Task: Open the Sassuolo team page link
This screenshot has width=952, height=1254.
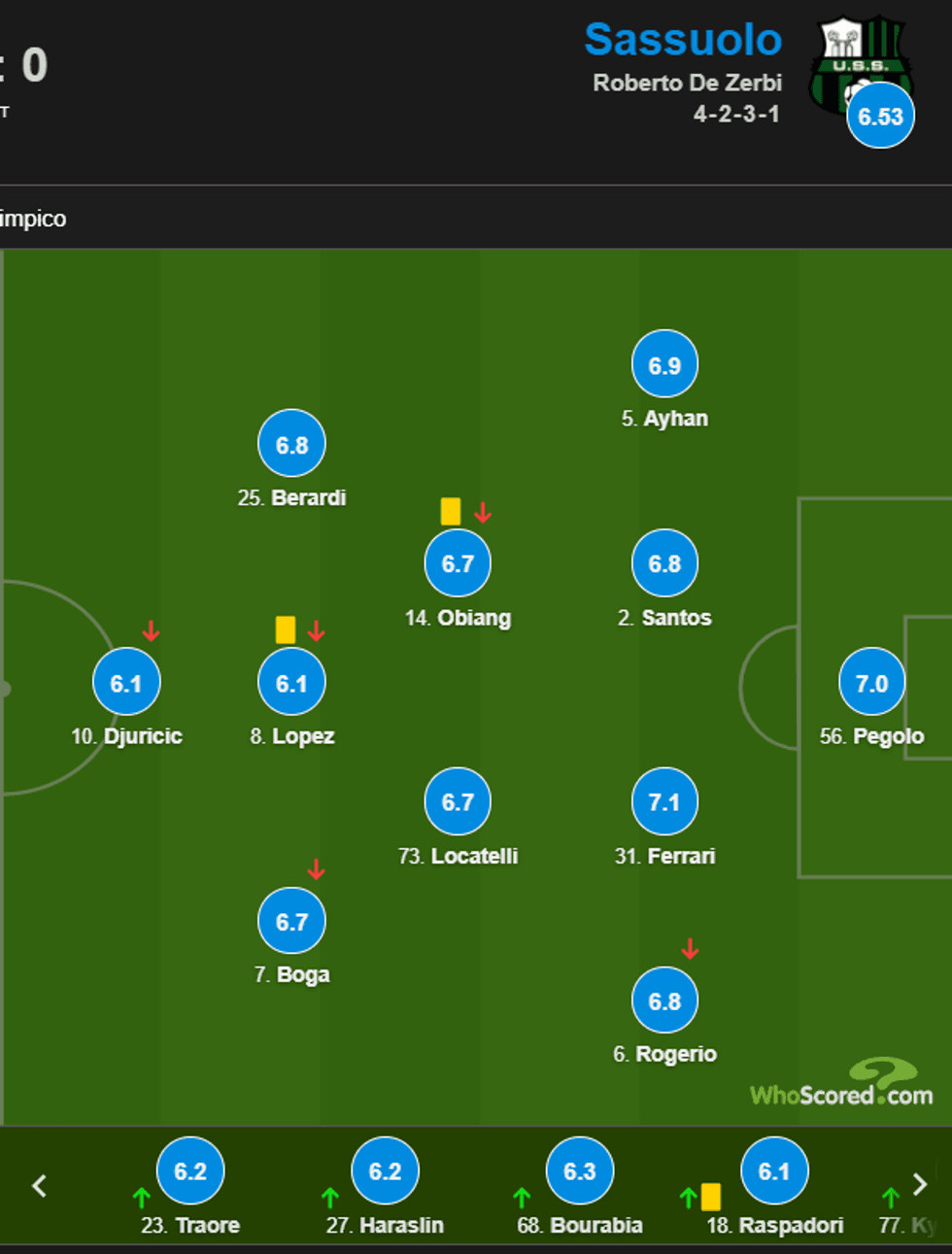Action: (683, 40)
